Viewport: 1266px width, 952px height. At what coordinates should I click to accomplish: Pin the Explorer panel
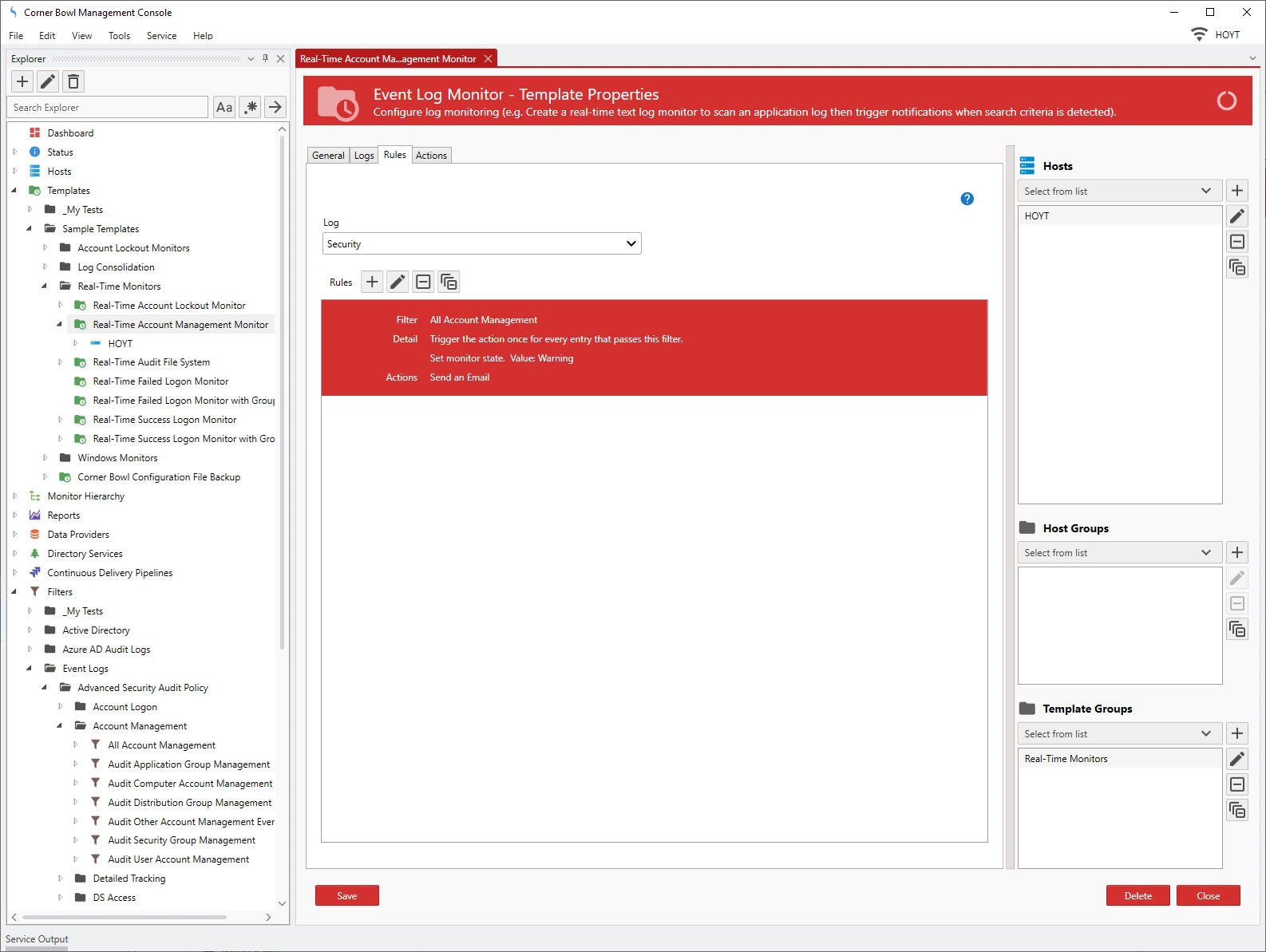point(266,58)
